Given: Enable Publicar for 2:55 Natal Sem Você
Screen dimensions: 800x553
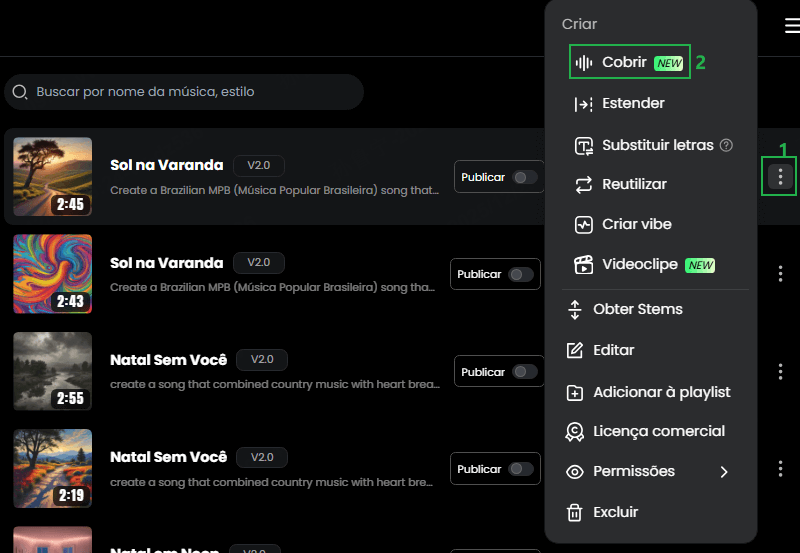Looking at the screenshot, I should coord(524,372).
